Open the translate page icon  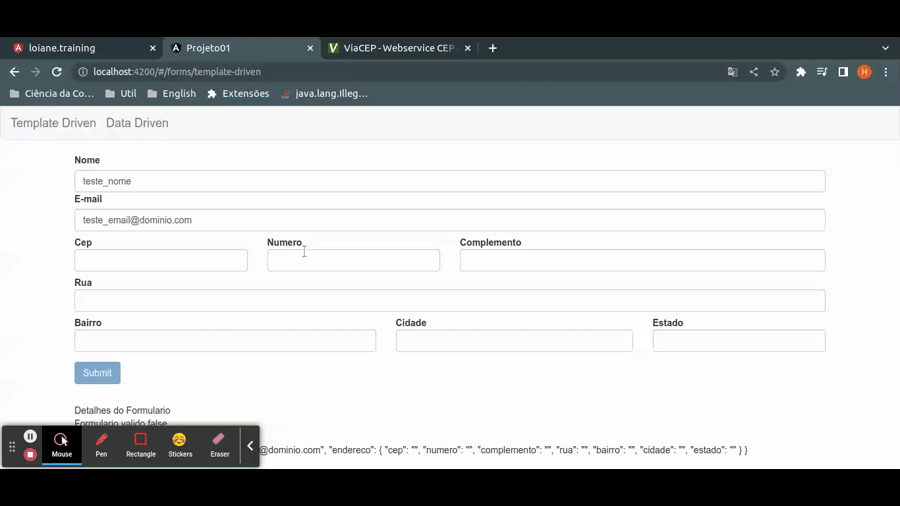(x=732, y=72)
